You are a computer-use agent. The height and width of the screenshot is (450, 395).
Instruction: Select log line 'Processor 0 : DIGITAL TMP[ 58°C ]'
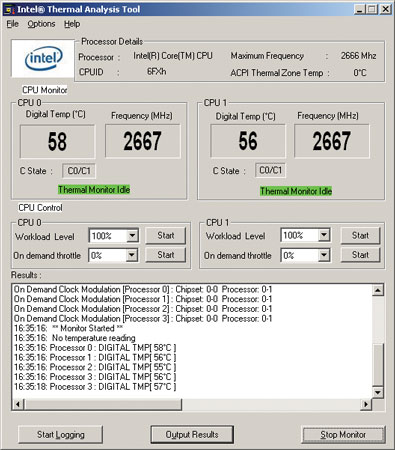click(95, 347)
